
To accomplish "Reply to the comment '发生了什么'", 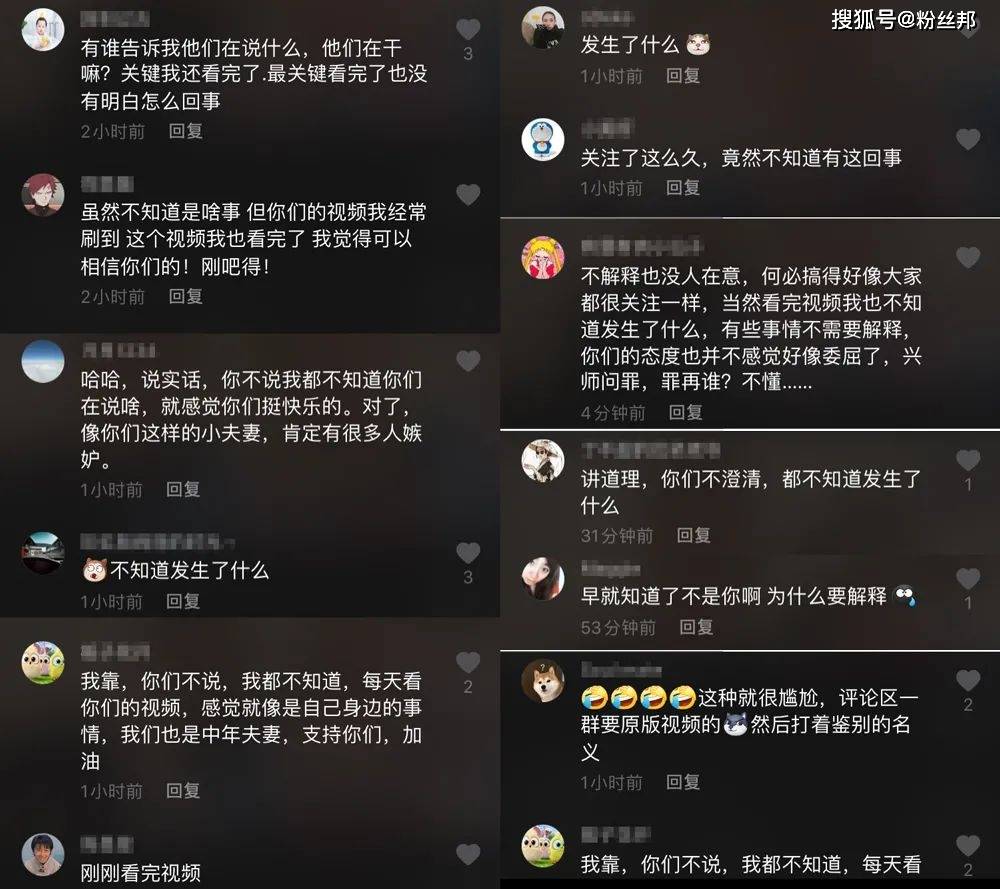I will [x=683, y=76].
